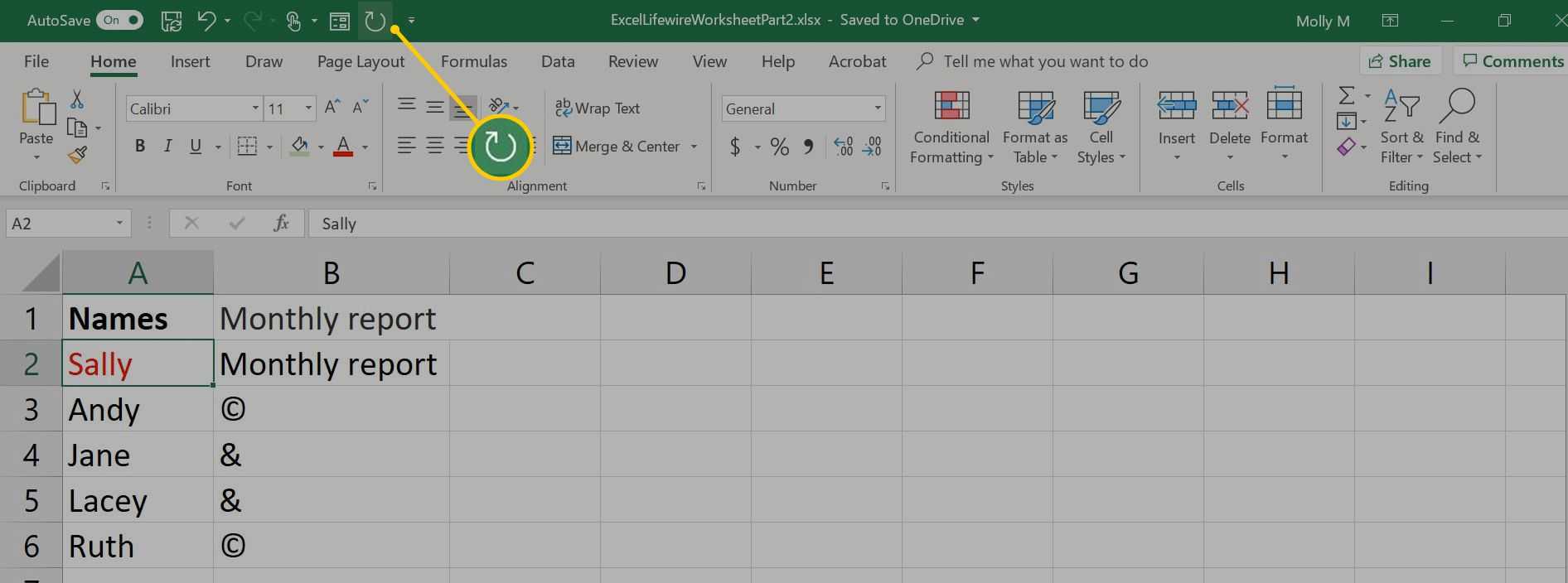1568x583 pixels.
Task: Expand the General number format dropdown
Action: pyautogui.click(x=877, y=108)
